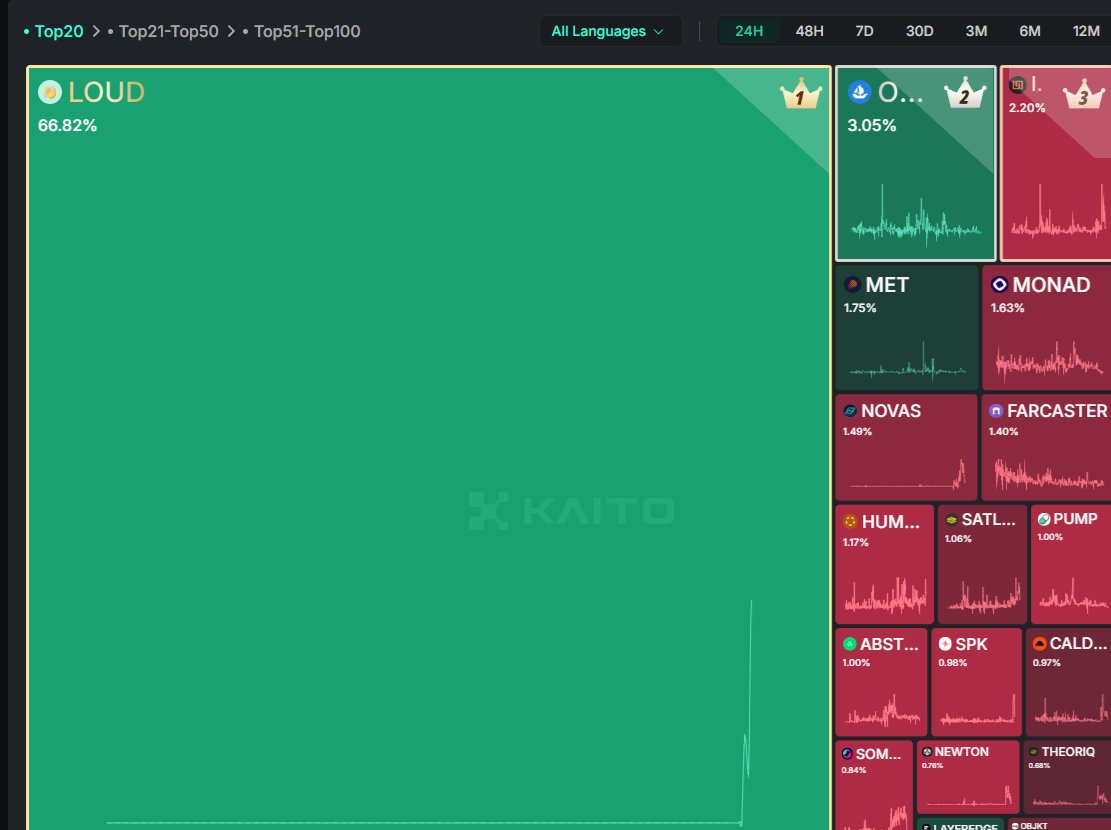Click the 0.98% value on SPK

tap(952, 663)
